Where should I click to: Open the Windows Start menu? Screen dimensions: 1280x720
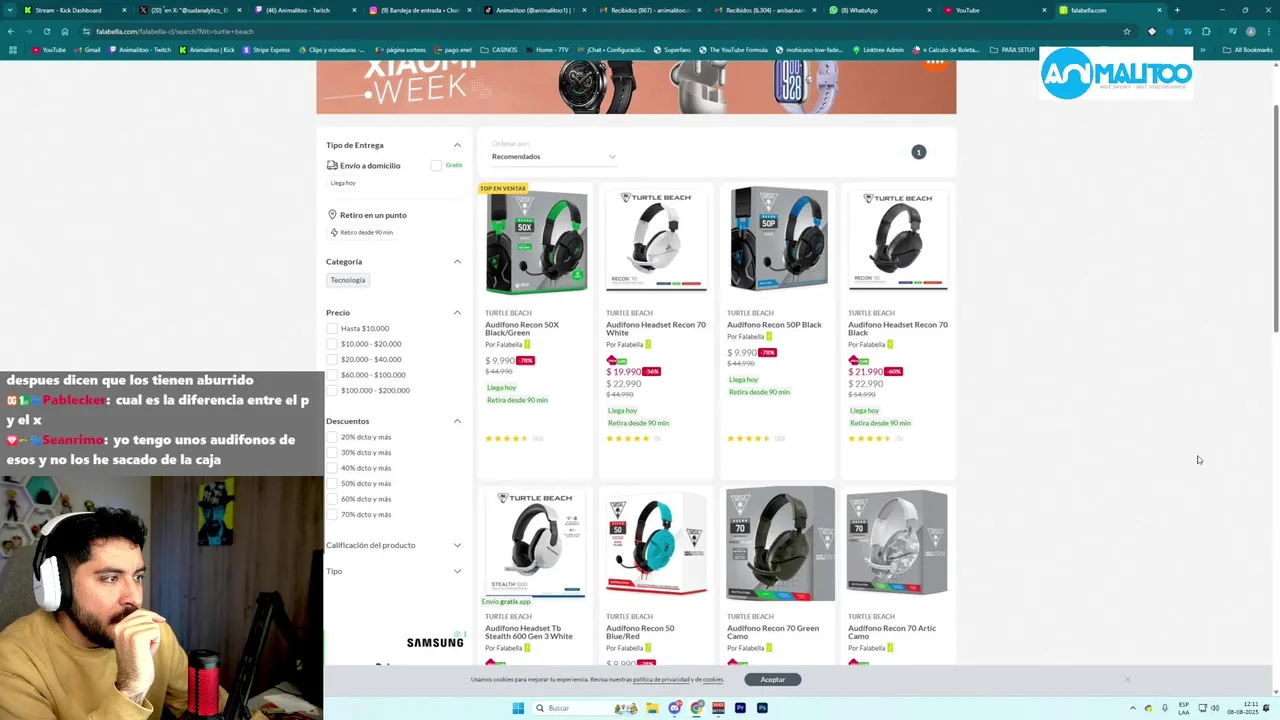518,708
